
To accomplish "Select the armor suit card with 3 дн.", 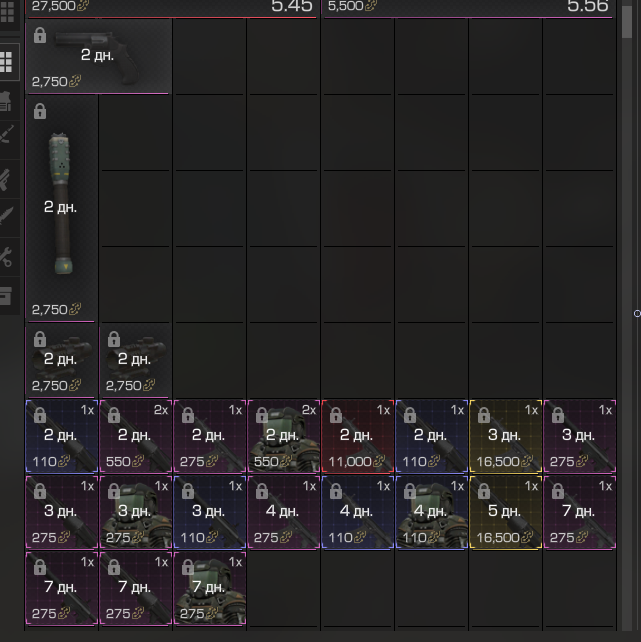I will (x=135, y=512).
